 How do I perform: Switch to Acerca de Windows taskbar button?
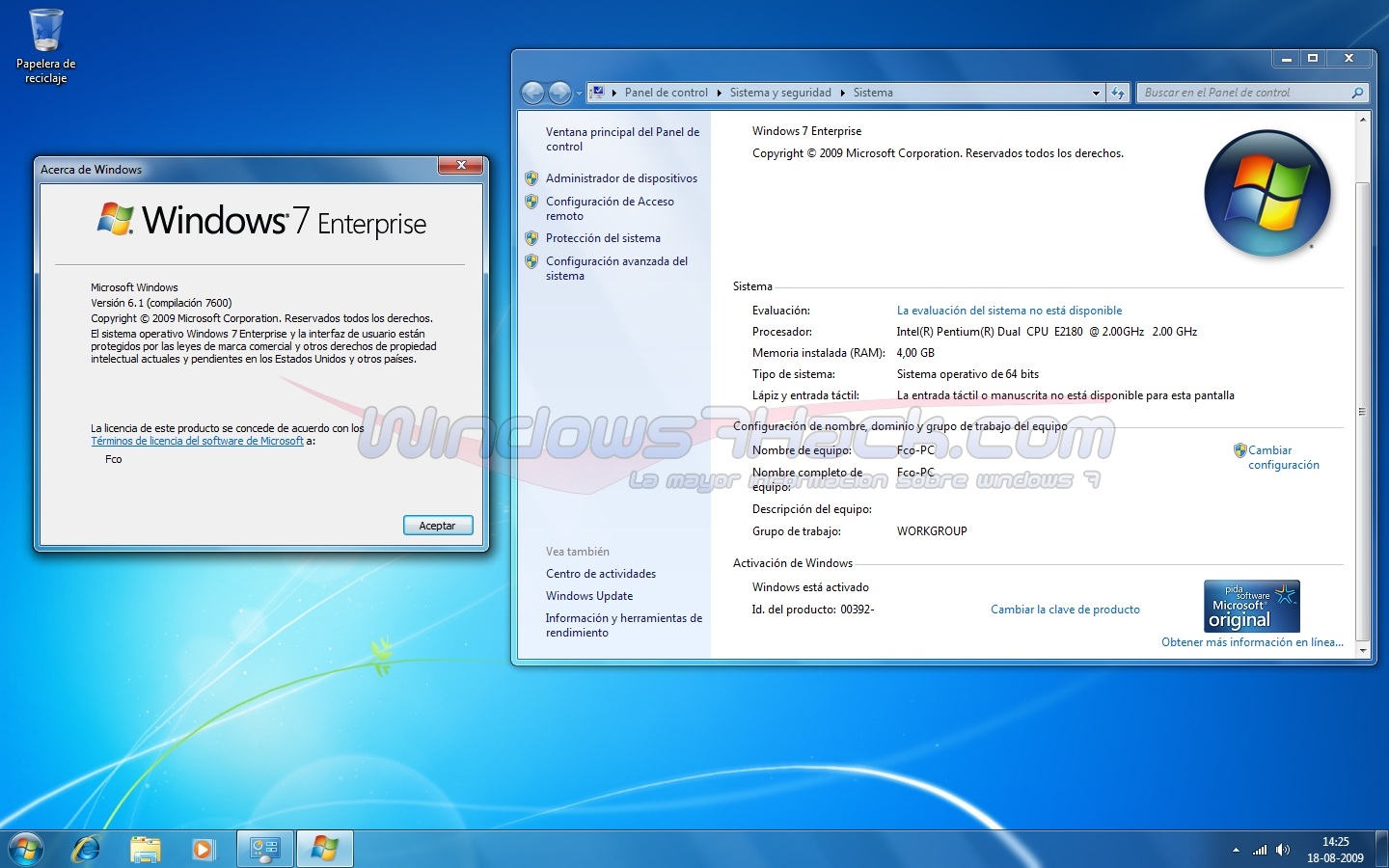[325, 849]
